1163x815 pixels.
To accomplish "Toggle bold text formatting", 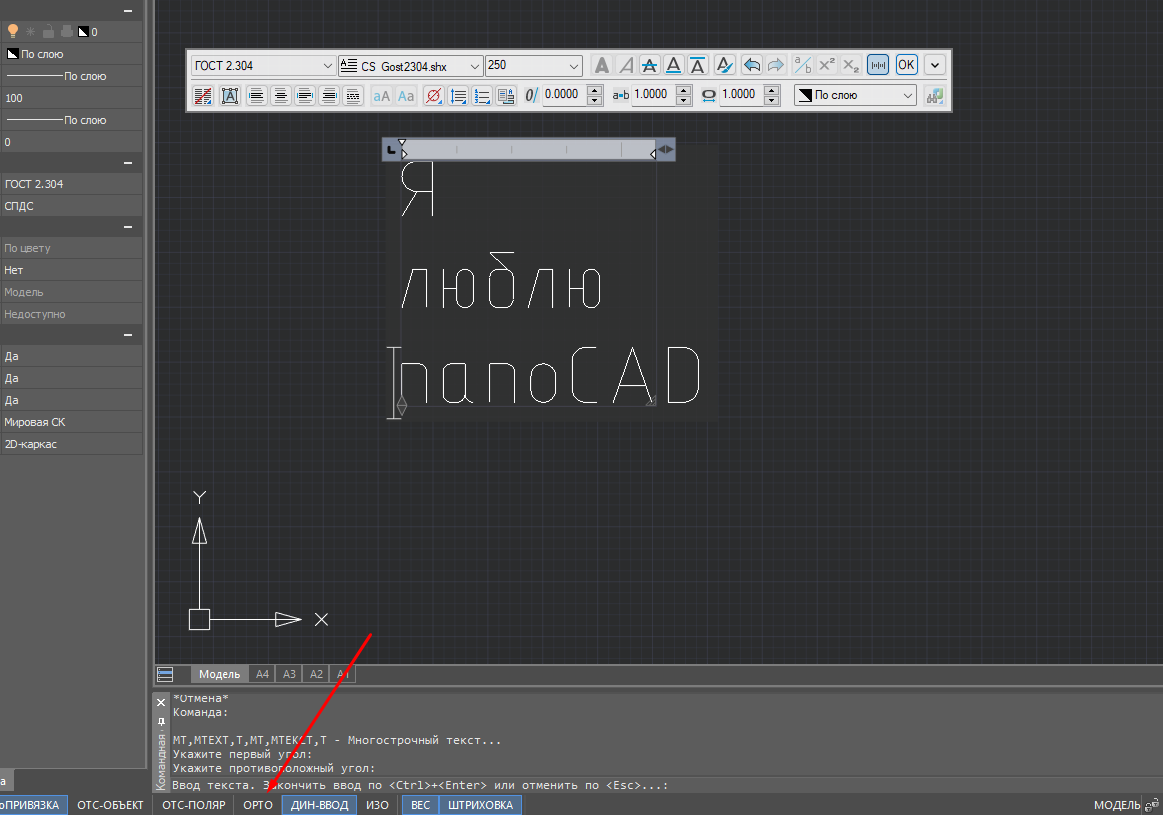I will (602, 65).
